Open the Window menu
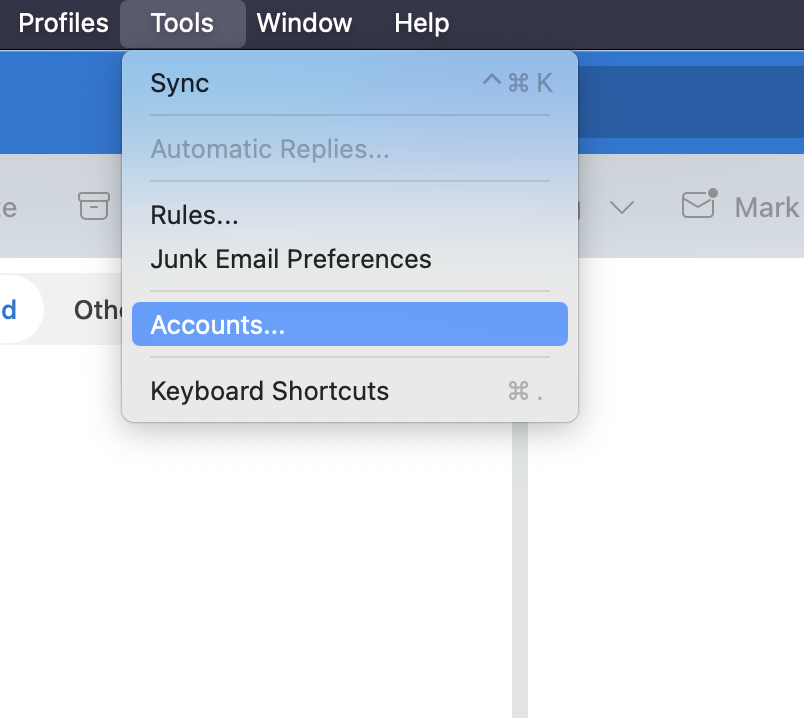 coord(304,23)
